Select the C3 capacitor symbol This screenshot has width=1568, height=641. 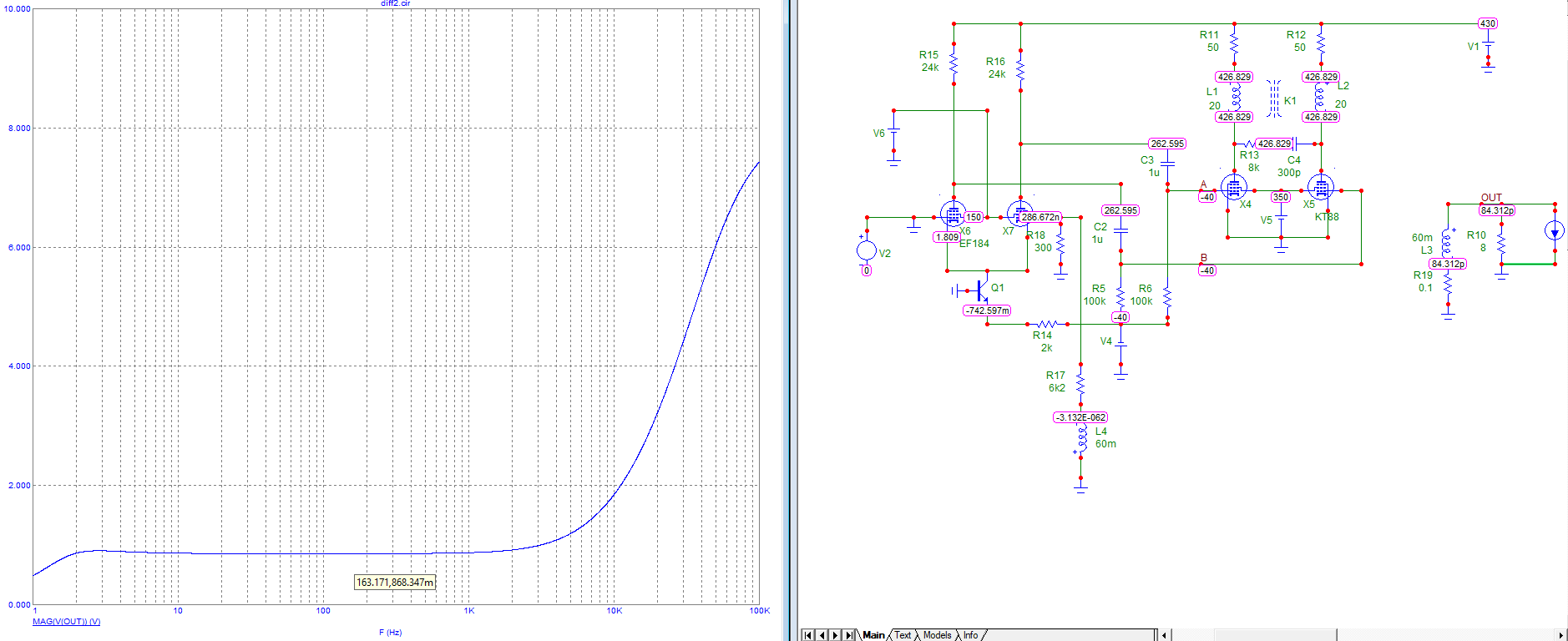coord(1167,163)
